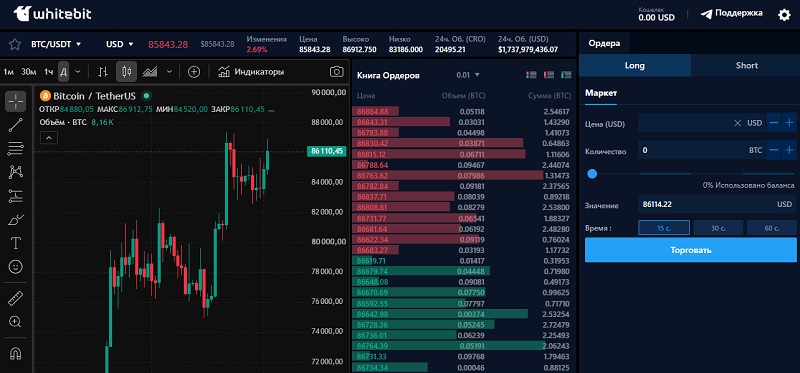Viewport: 800px width, 373px height.
Task: Select the brush drawing tool
Action: (16, 219)
